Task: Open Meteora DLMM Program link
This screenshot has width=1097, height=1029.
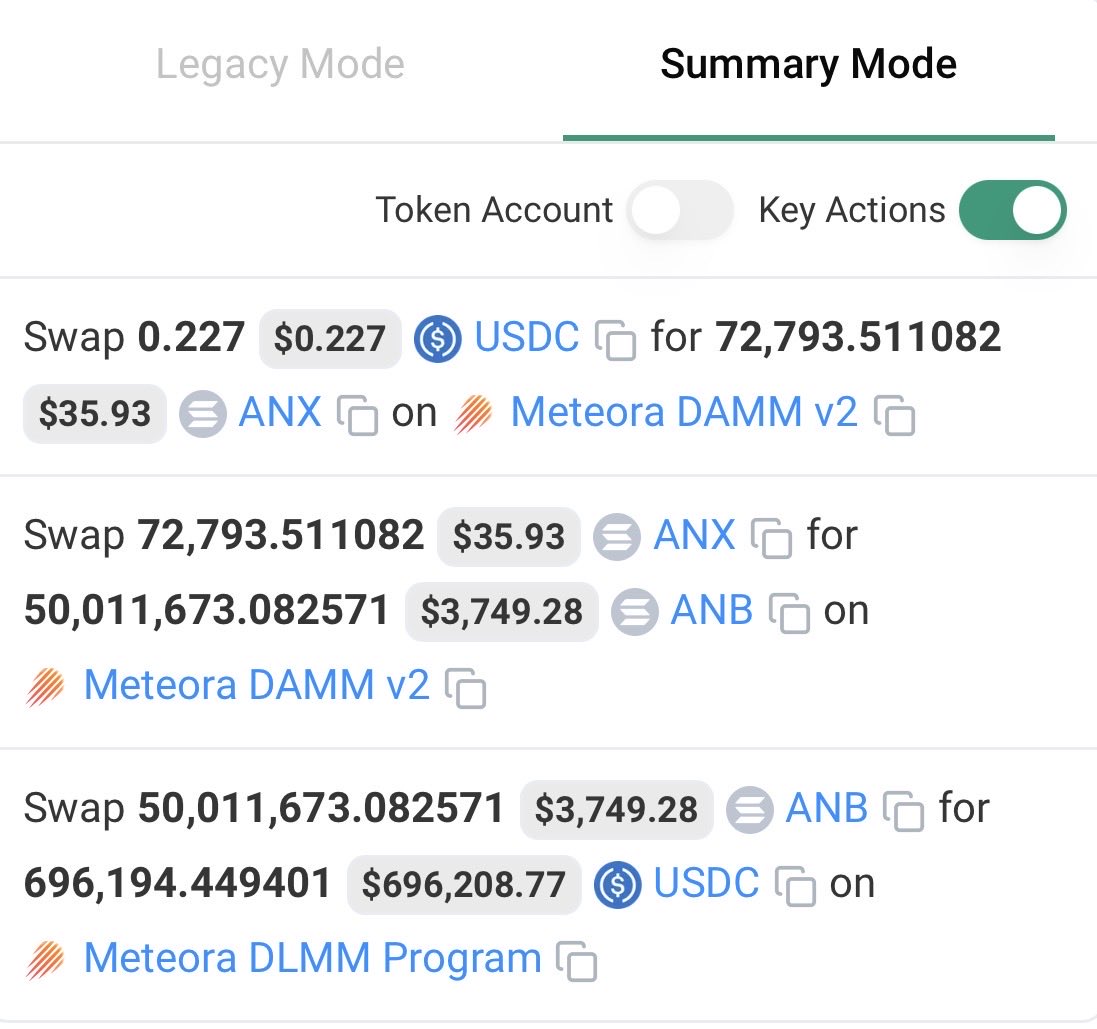Action: (x=313, y=958)
